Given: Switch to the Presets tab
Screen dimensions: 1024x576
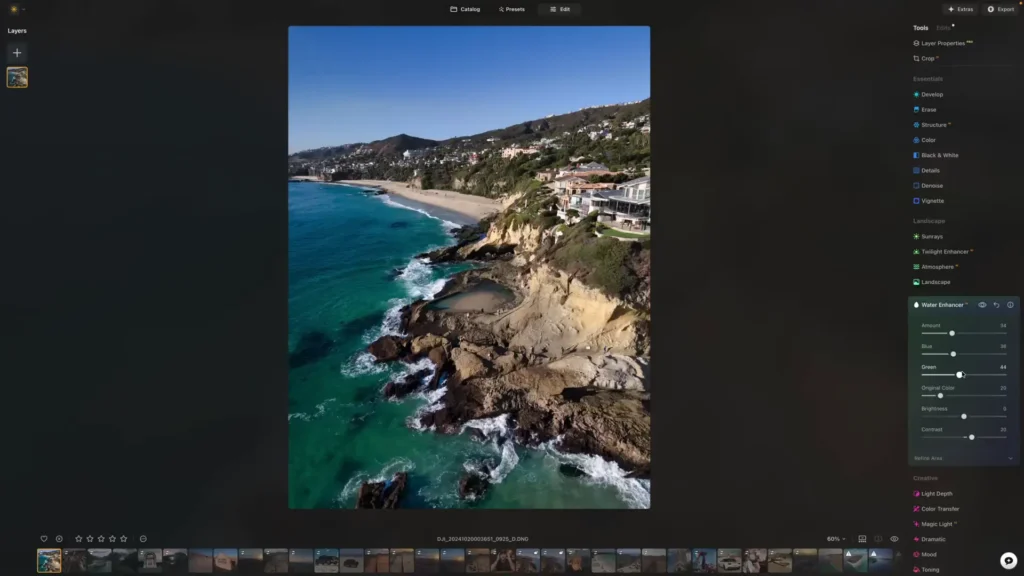Looking at the screenshot, I should point(511,9).
